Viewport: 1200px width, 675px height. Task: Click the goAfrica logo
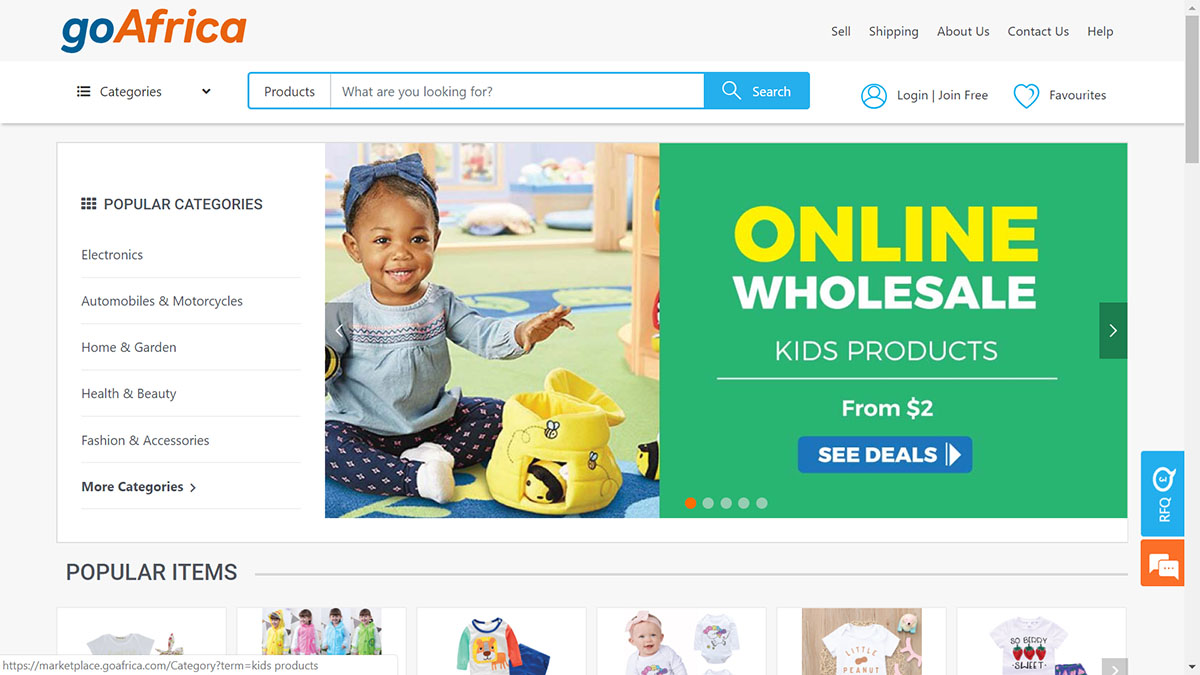[153, 29]
